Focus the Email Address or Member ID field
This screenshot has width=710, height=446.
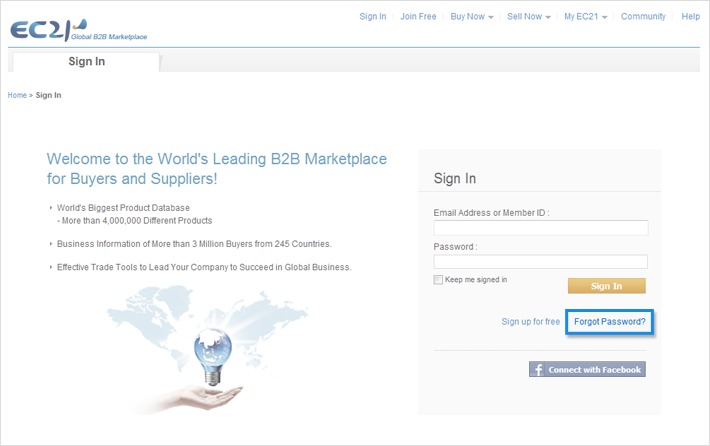[x=540, y=228]
